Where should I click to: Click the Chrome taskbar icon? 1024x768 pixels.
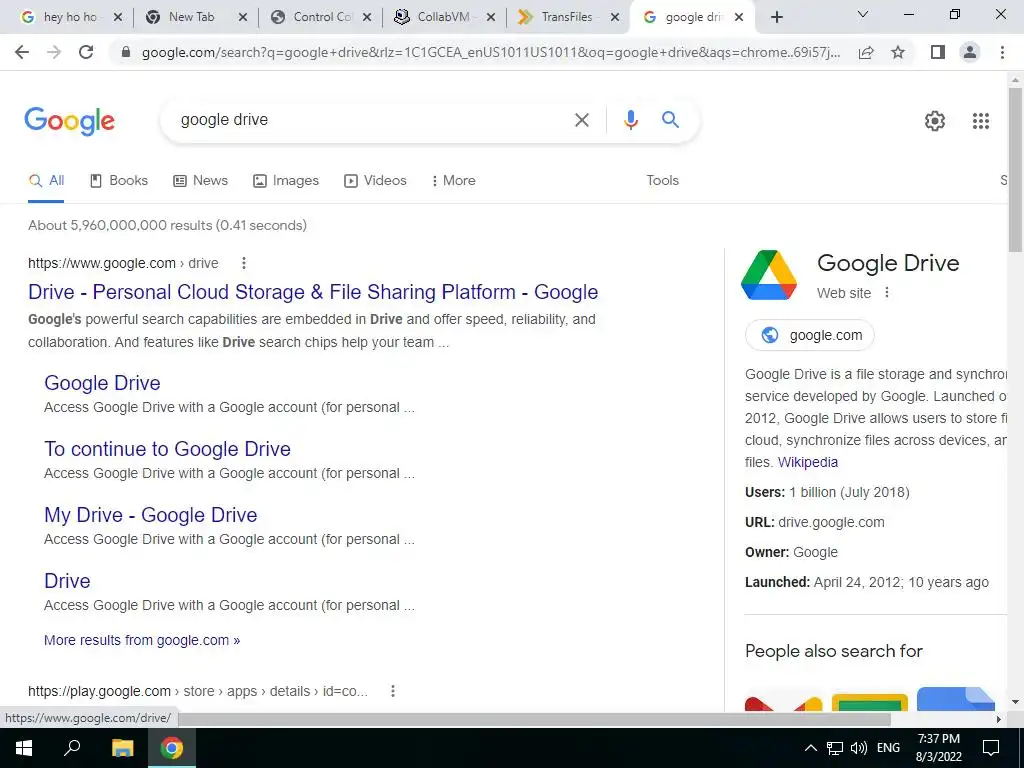tap(172, 748)
